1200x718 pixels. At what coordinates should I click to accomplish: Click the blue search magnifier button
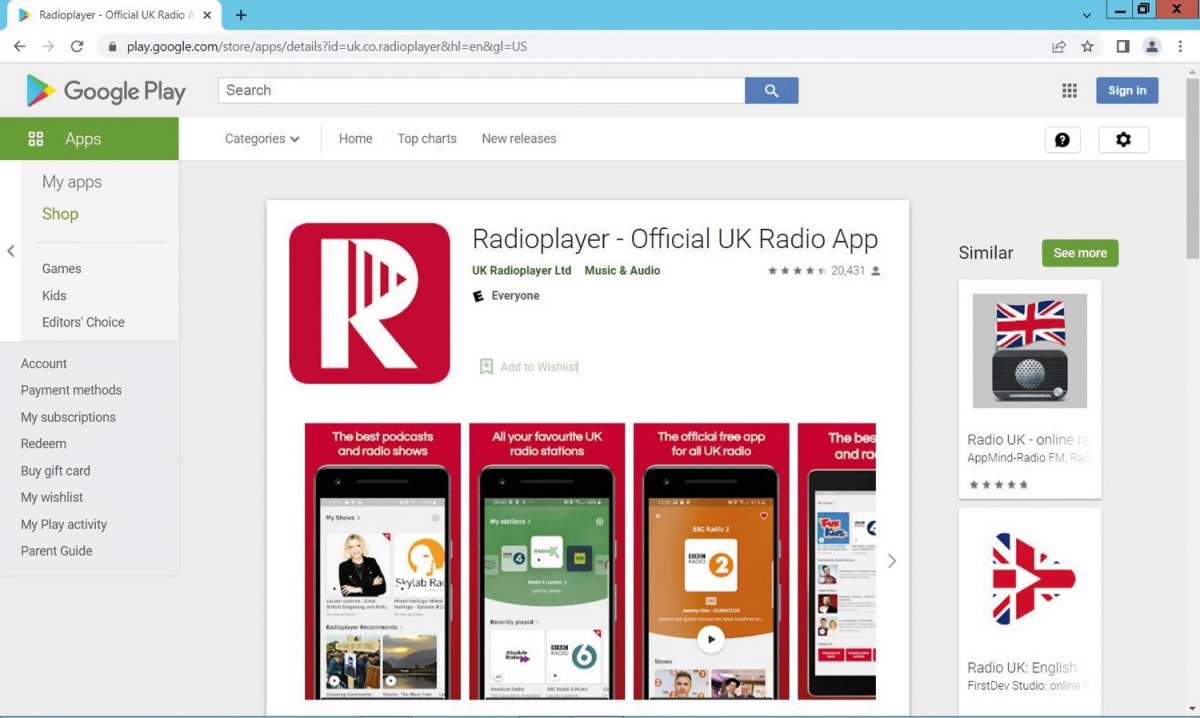[771, 90]
